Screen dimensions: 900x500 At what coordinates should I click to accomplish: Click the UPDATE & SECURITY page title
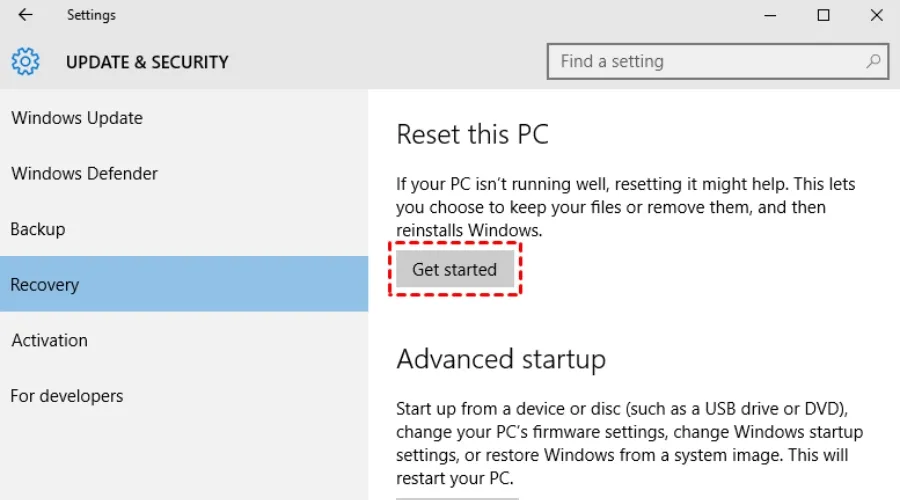[x=147, y=62]
